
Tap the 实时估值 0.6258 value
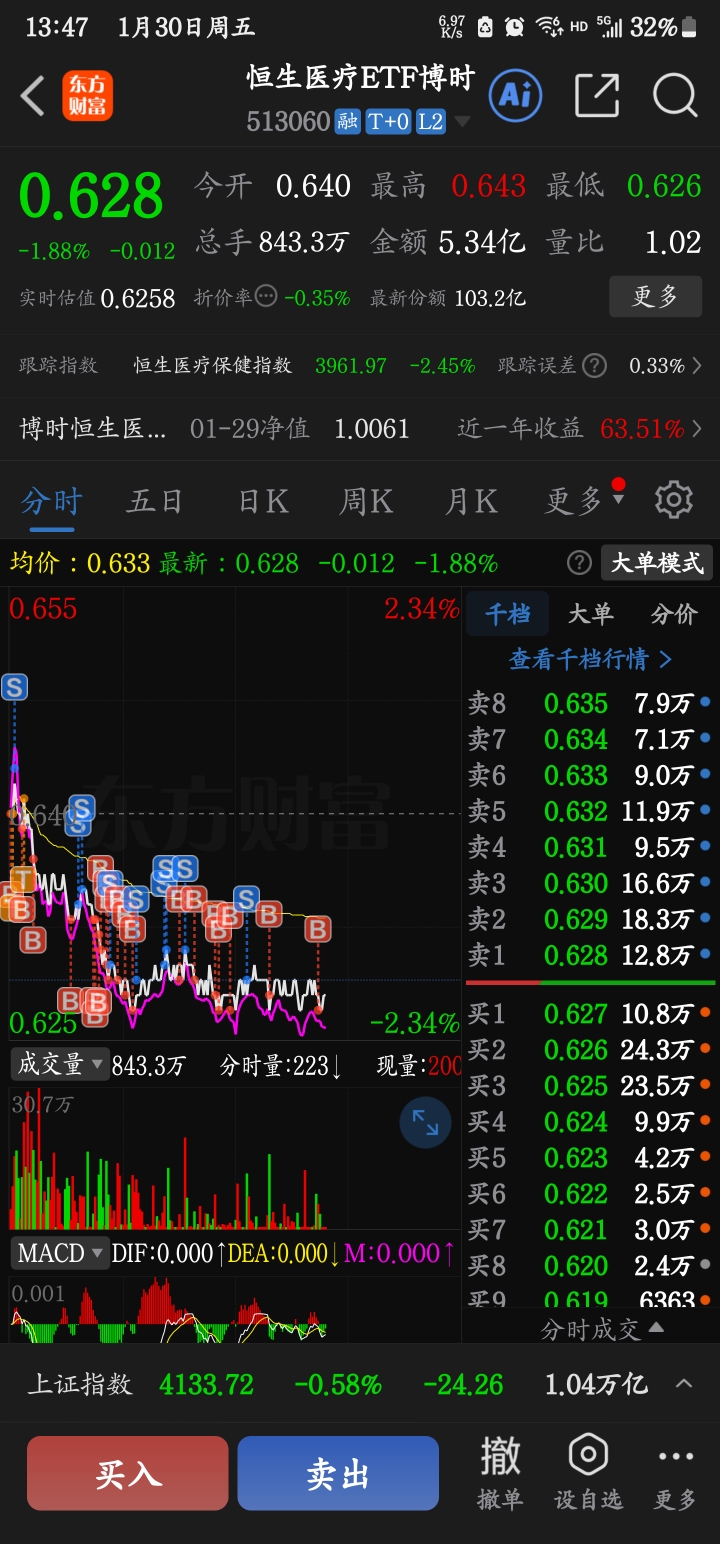(x=138, y=298)
